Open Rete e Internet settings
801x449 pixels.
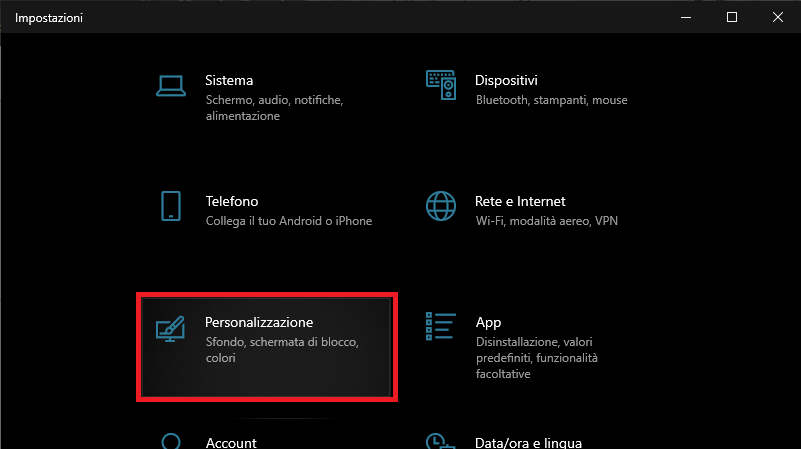520,201
